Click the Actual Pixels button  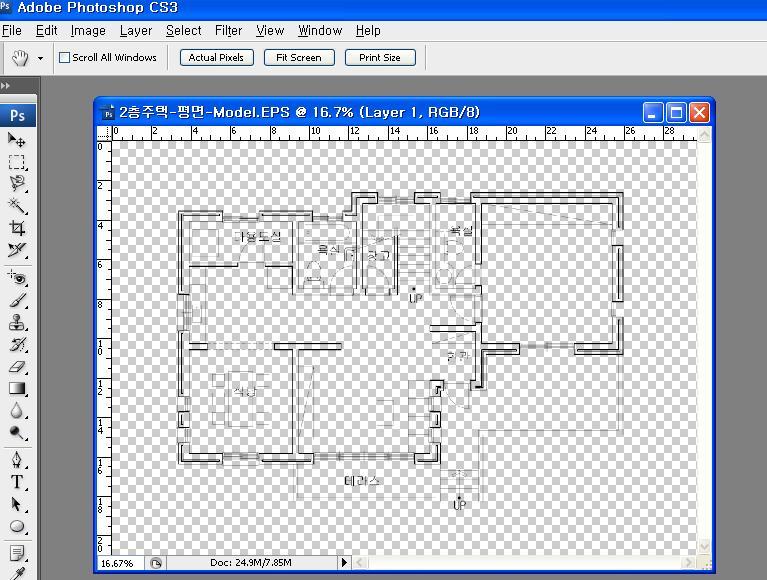216,58
